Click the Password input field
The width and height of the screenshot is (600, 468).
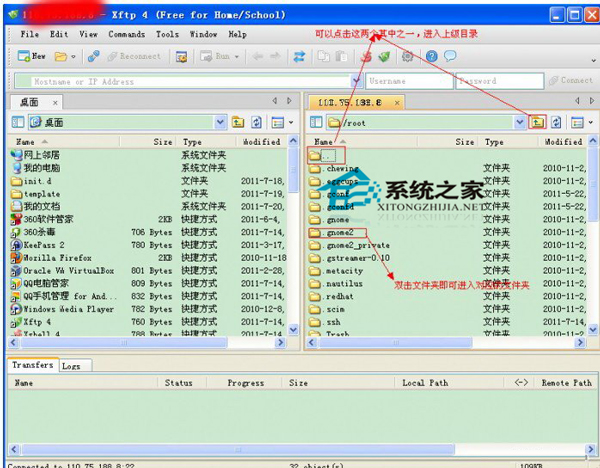click(x=499, y=81)
